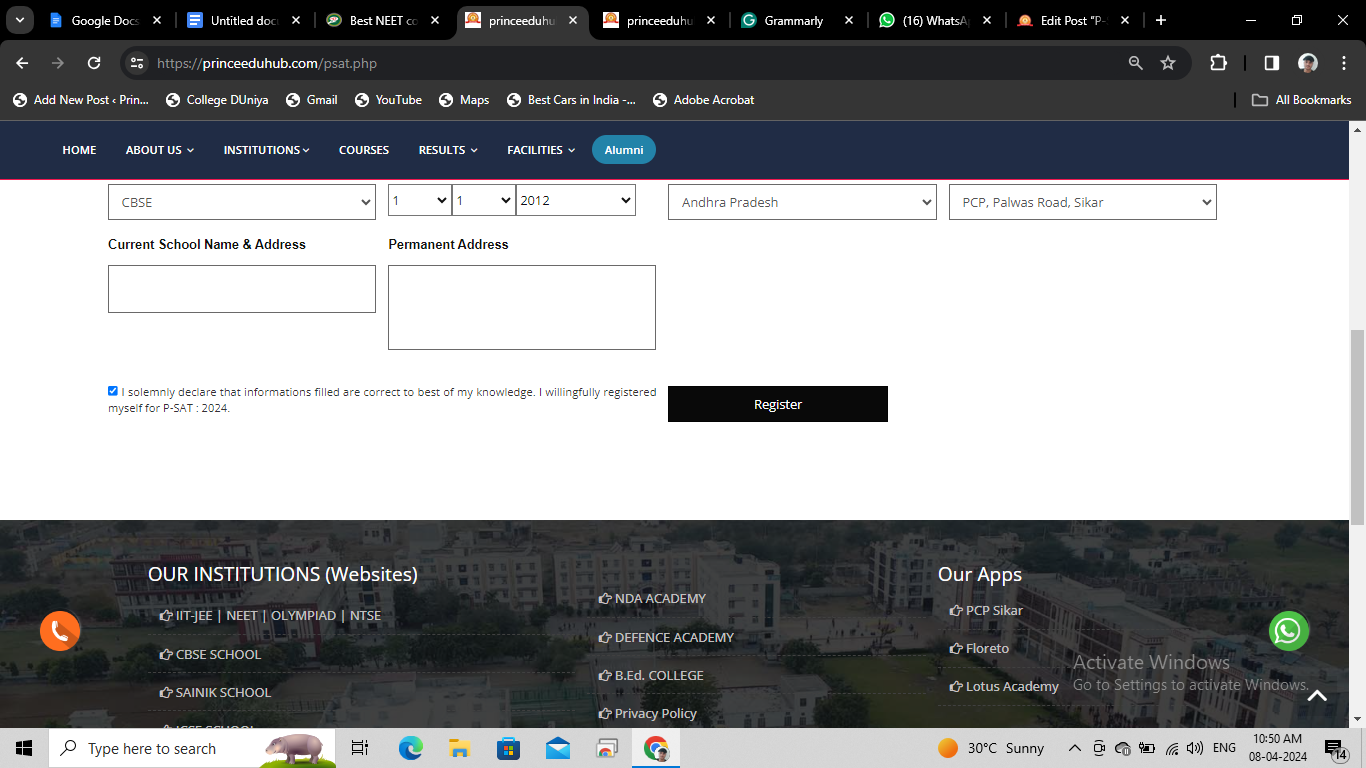Uncheck the P-SAT declaration checkbox
This screenshot has height=768, width=1366.
click(112, 390)
